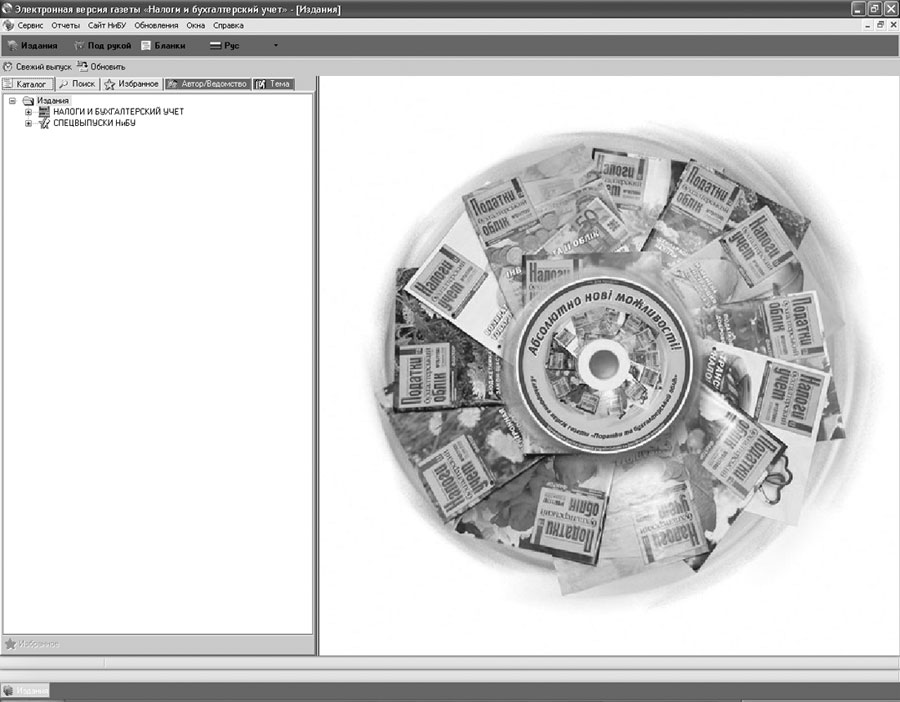The image size is (900, 702).
Task: Expand the НАЛОГИ И БУХГАЛТЕРСКИЙ УЧЕТ node
Action: [x=29, y=112]
